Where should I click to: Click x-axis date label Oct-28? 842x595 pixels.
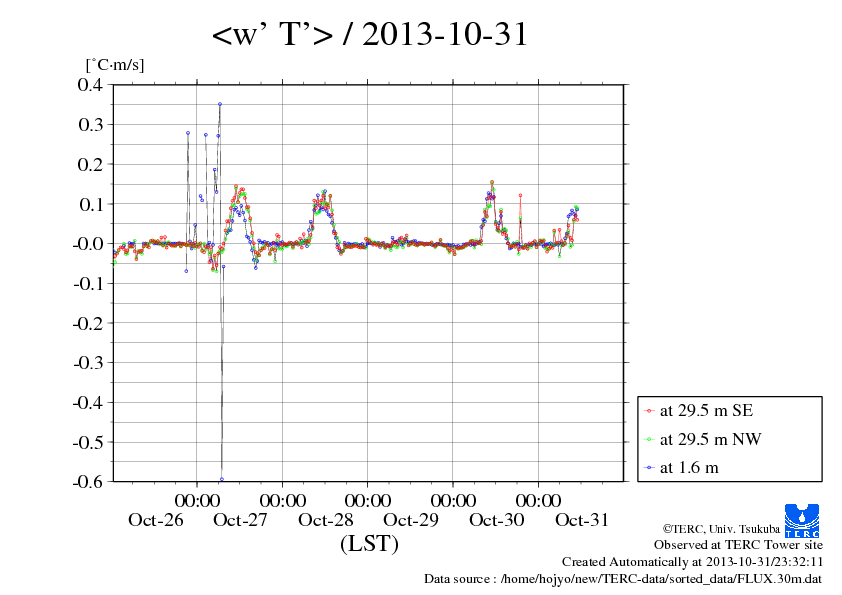point(325,520)
